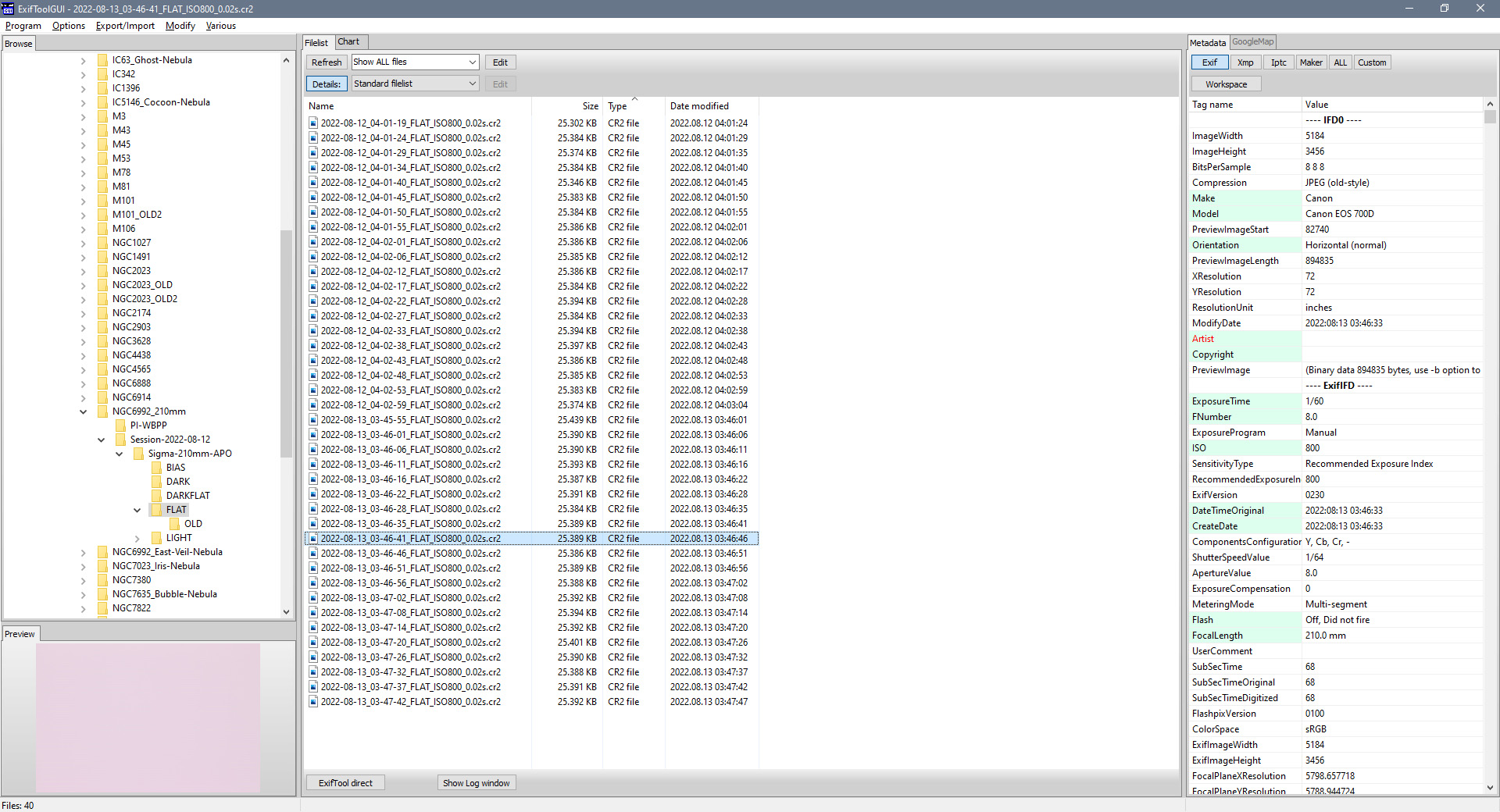
Task: Click the DARK folder icon
Action: (156, 482)
